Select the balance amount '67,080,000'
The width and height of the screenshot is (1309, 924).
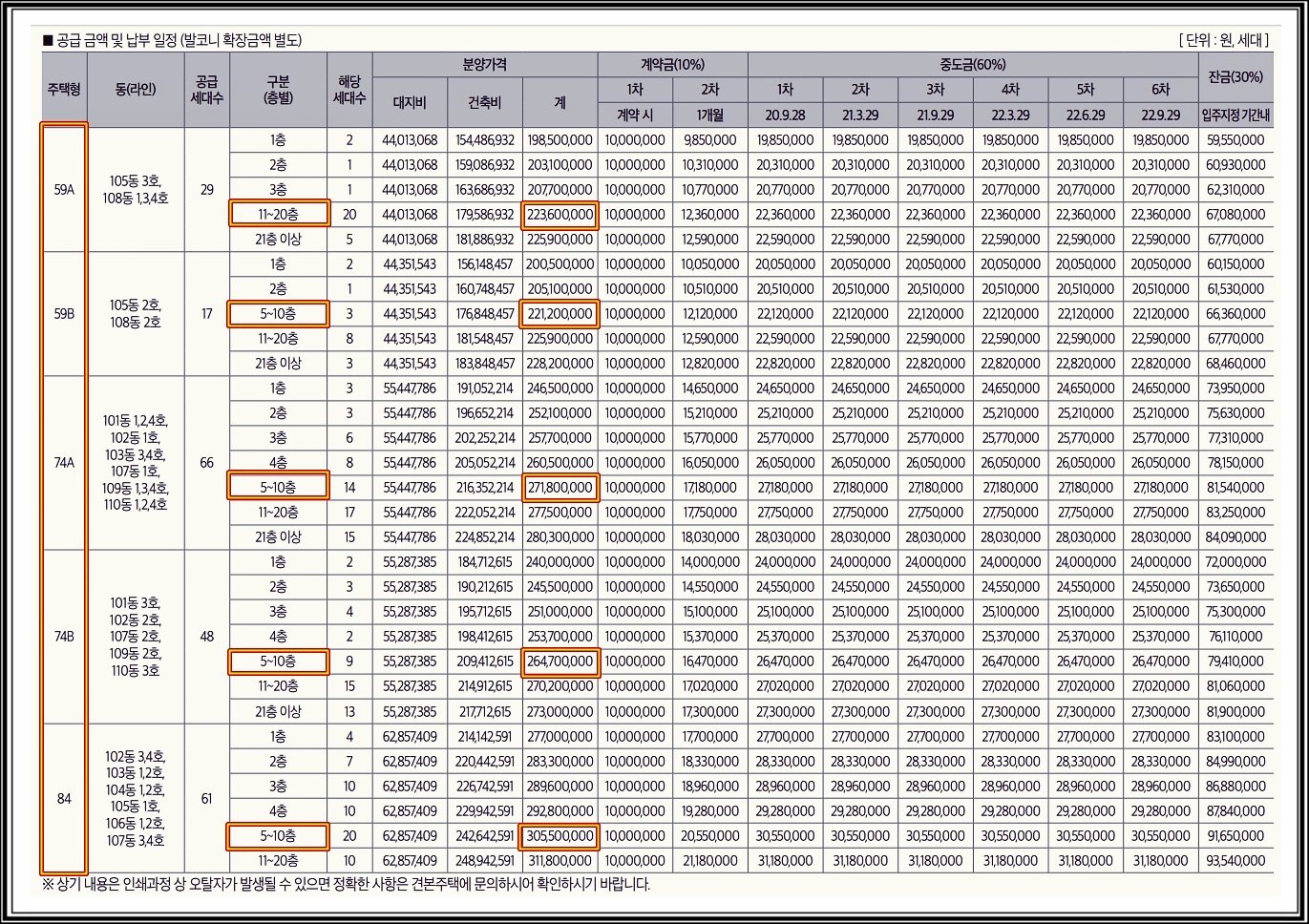(x=1235, y=215)
